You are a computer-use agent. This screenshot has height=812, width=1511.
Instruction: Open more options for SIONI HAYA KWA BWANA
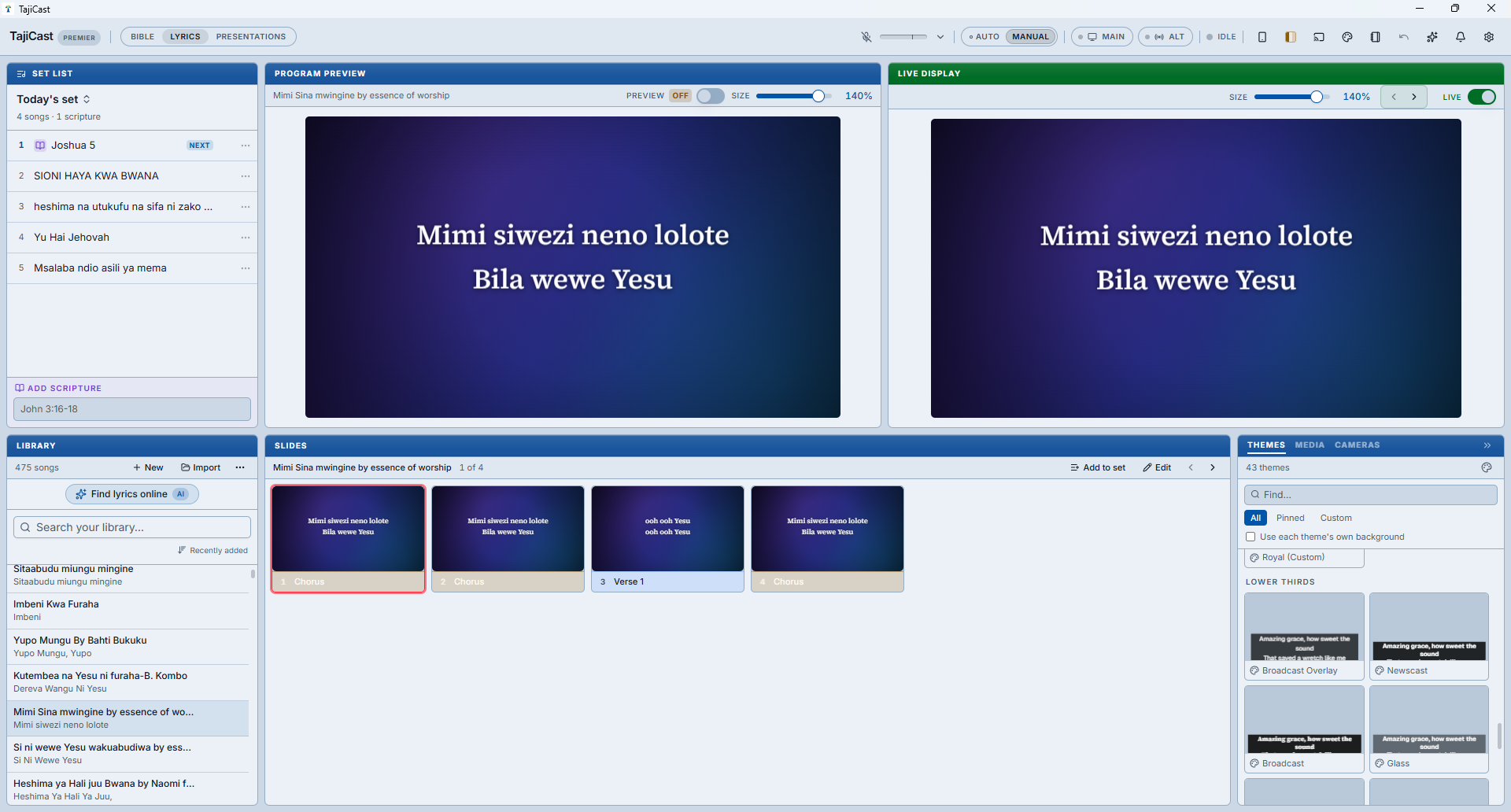[x=246, y=176]
